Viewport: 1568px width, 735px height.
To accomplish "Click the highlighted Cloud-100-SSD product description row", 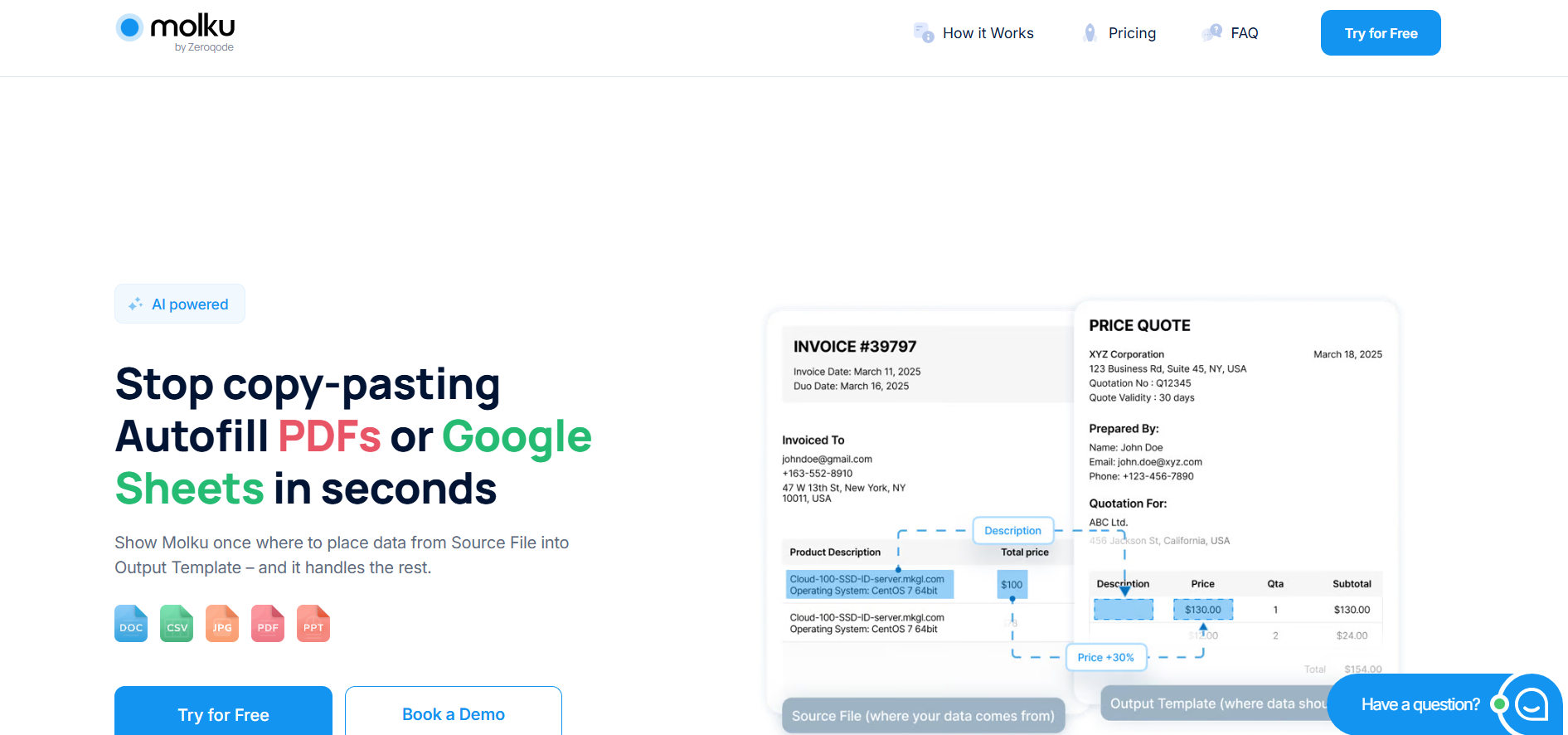I will [x=869, y=584].
